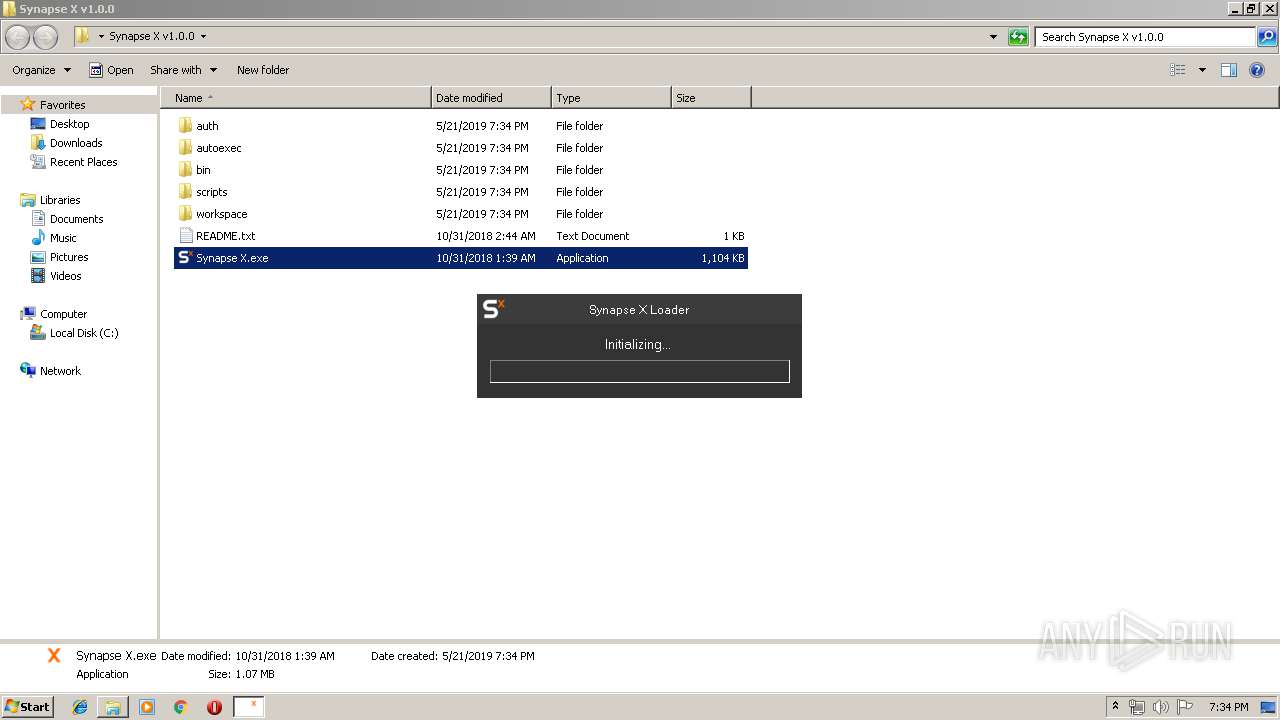This screenshot has height=720, width=1280.
Task: Open Music library in navigation pane
Action: (63, 238)
